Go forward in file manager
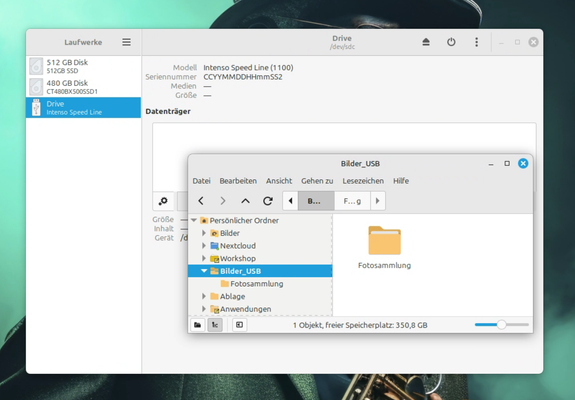 pyautogui.click(x=223, y=201)
